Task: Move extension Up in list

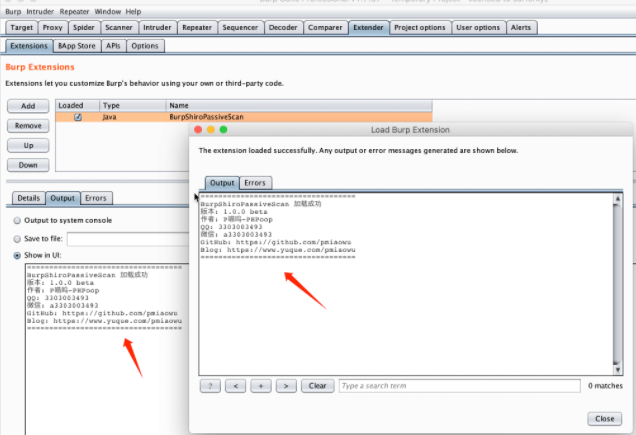Action: coord(28,145)
